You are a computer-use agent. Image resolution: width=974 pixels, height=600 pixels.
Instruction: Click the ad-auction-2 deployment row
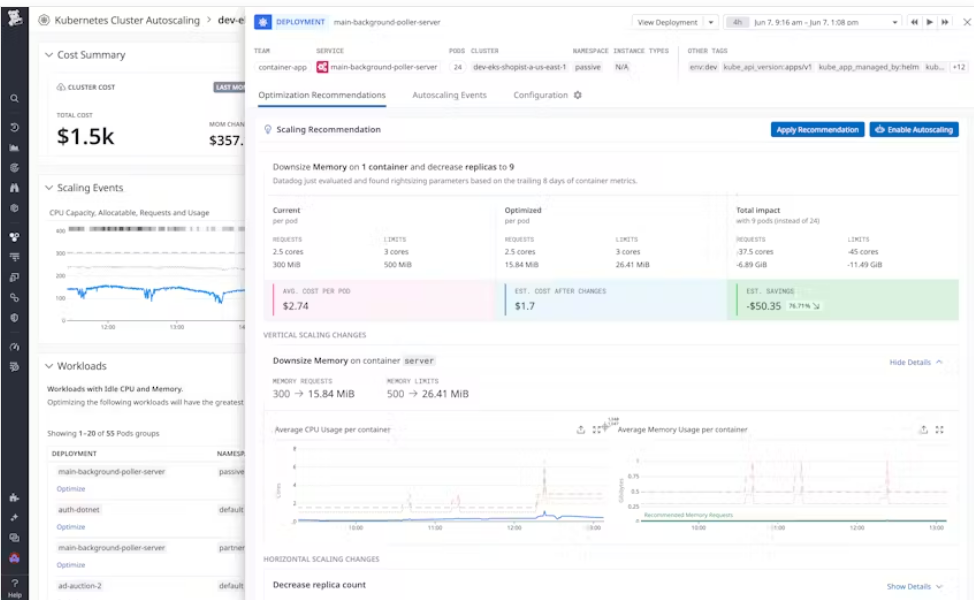tap(80, 586)
